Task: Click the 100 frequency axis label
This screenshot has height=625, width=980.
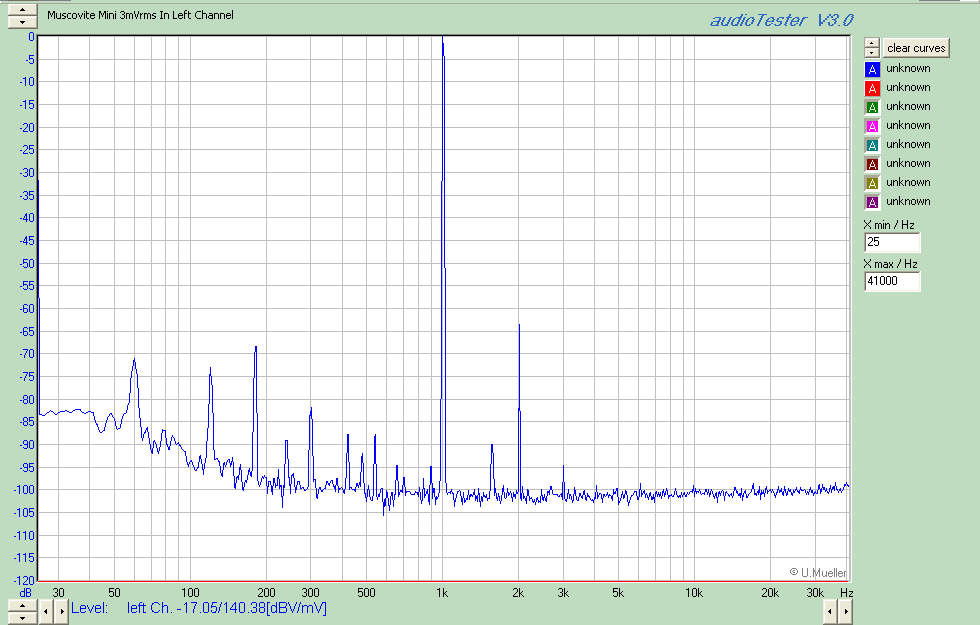Action: (190, 593)
